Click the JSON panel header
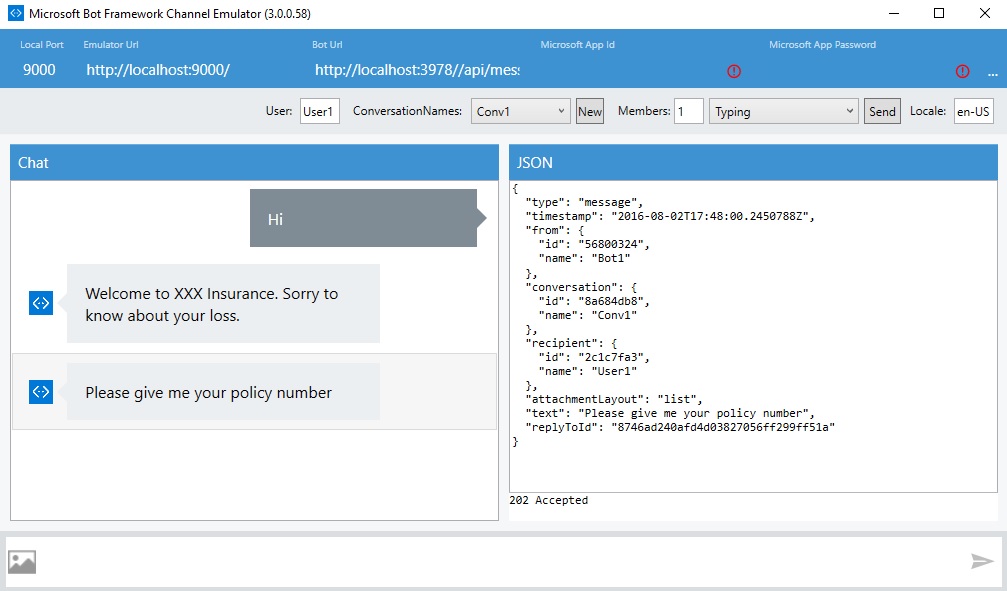The width and height of the screenshot is (1007, 591). (x=753, y=163)
